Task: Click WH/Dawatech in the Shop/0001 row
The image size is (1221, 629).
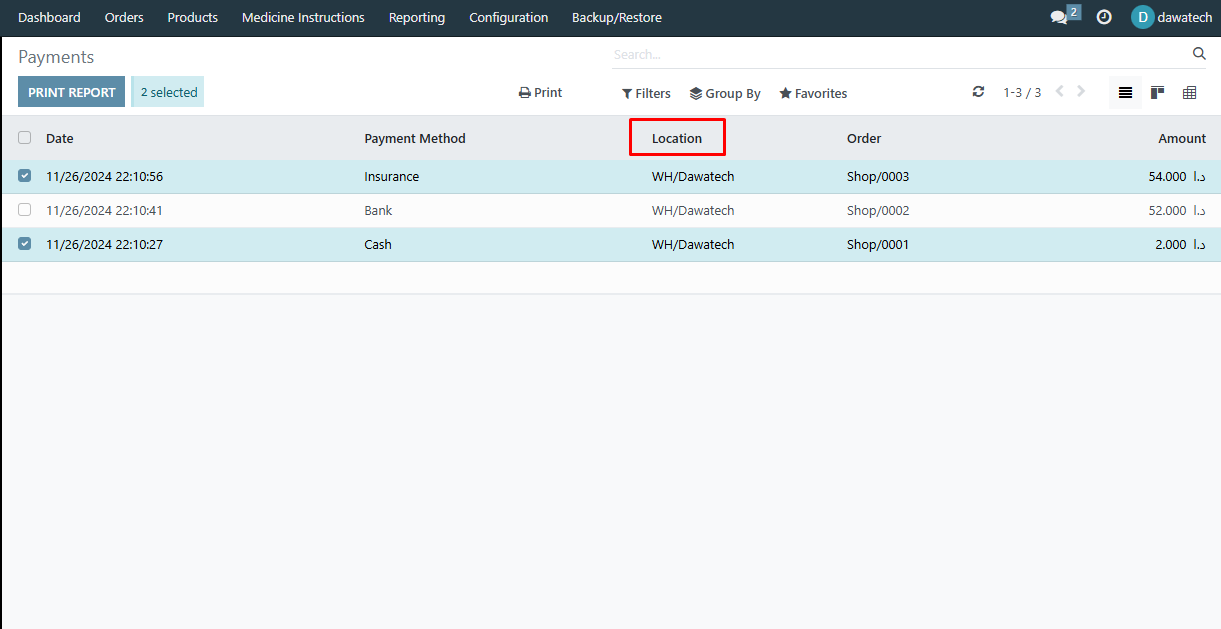Action: (693, 244)
